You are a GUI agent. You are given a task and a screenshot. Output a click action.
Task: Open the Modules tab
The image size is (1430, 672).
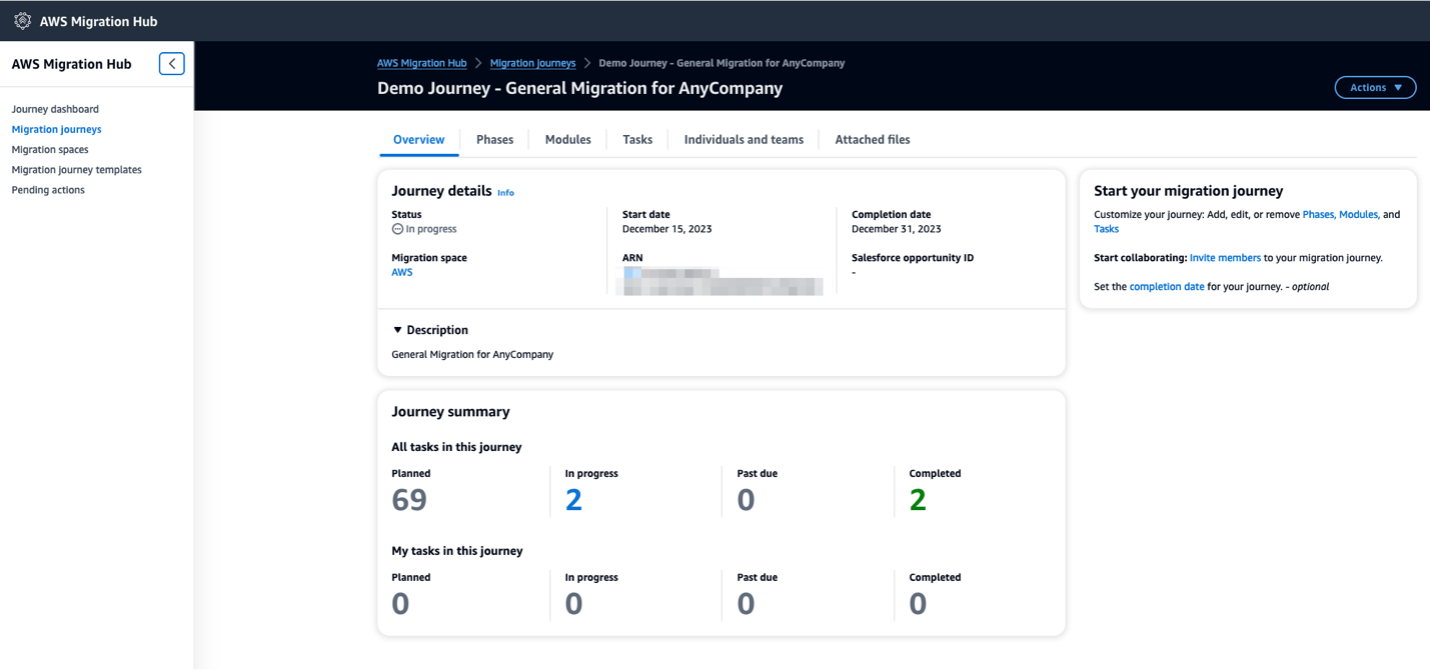(567, 140)
